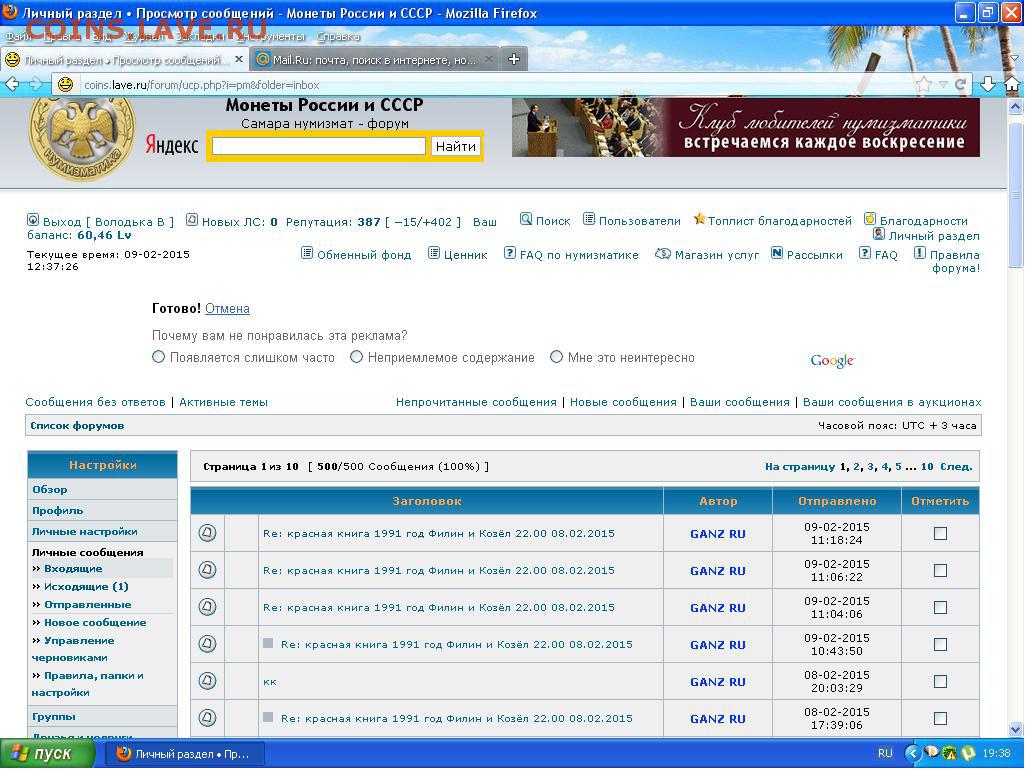Click the exclamation icon beside Правила форума
The image size is (1035, 780).
coord(919,253)
